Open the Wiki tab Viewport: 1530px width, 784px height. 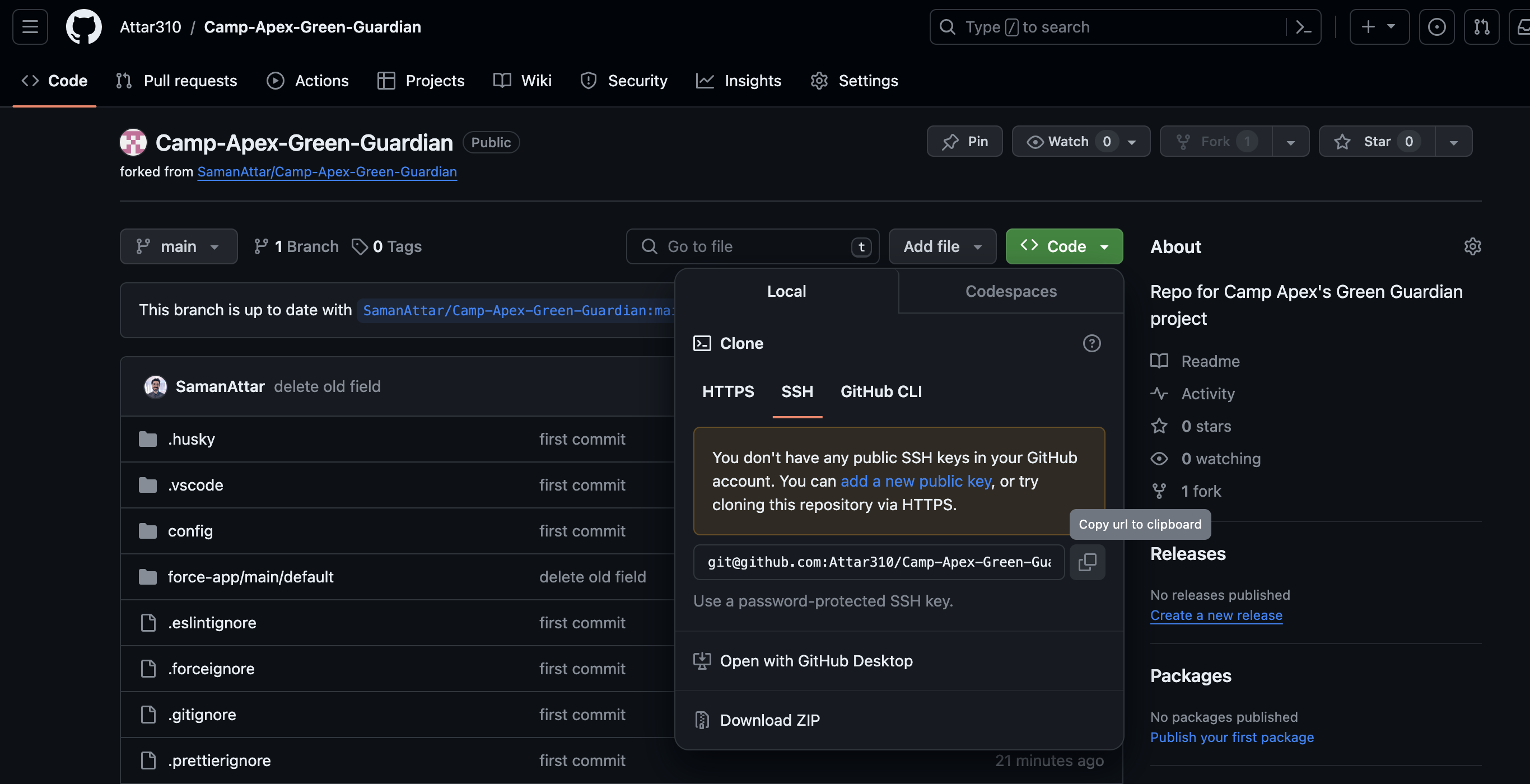pyautogui.click(x=523, y=81)
